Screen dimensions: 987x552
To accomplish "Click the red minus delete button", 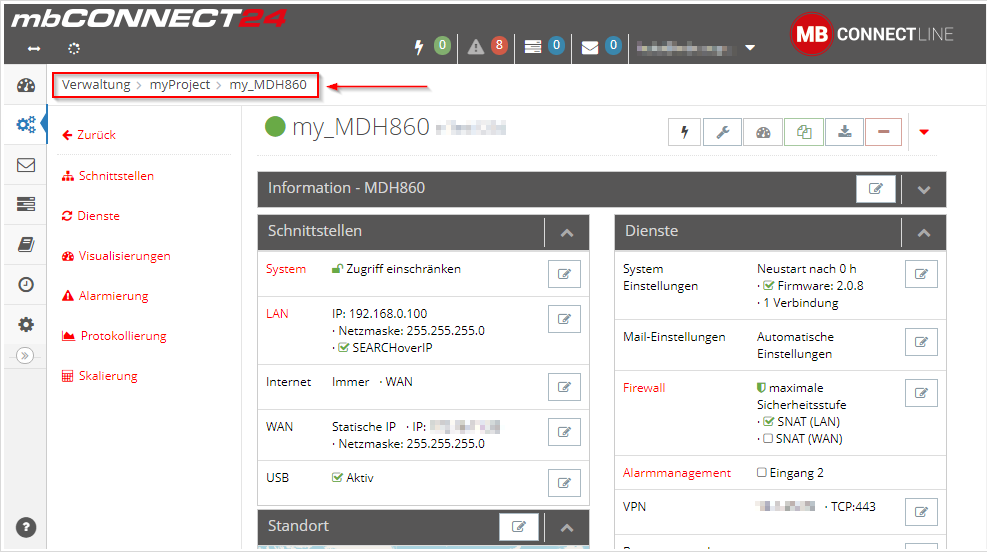I will pyautogui.click(x=884, y=132).
